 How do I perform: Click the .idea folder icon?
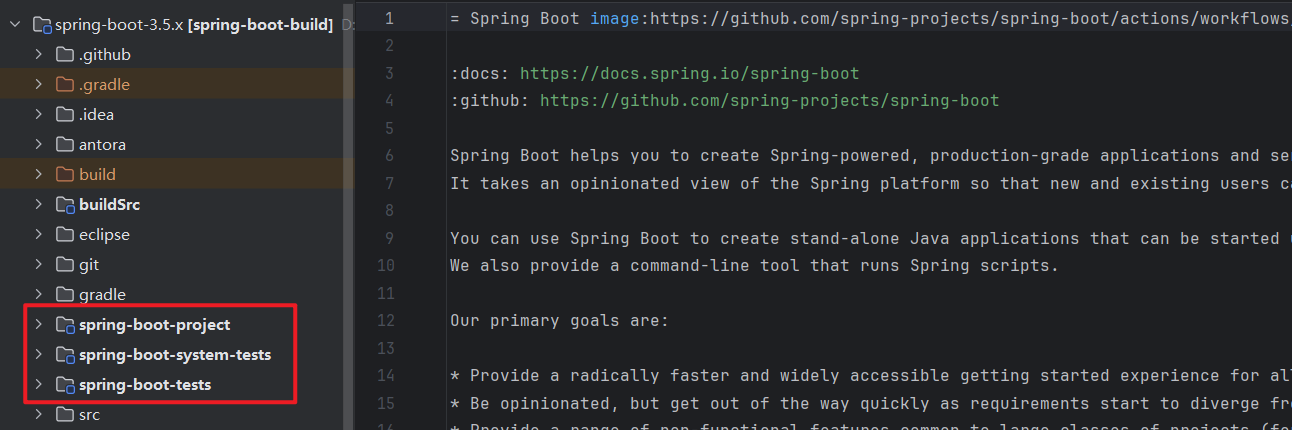tap(65, 114)
